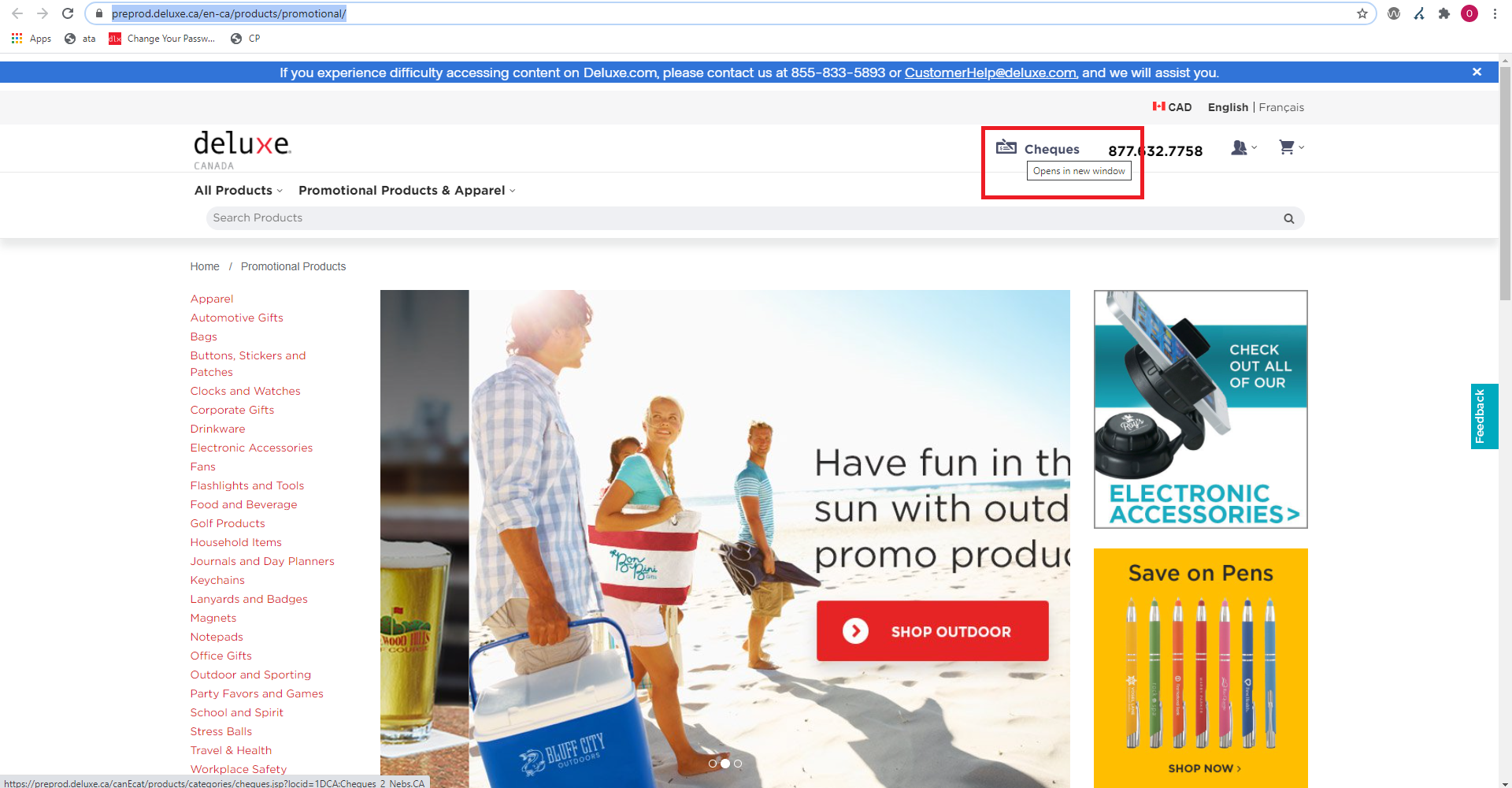Select the third carousel slide dot

[738, 764]
